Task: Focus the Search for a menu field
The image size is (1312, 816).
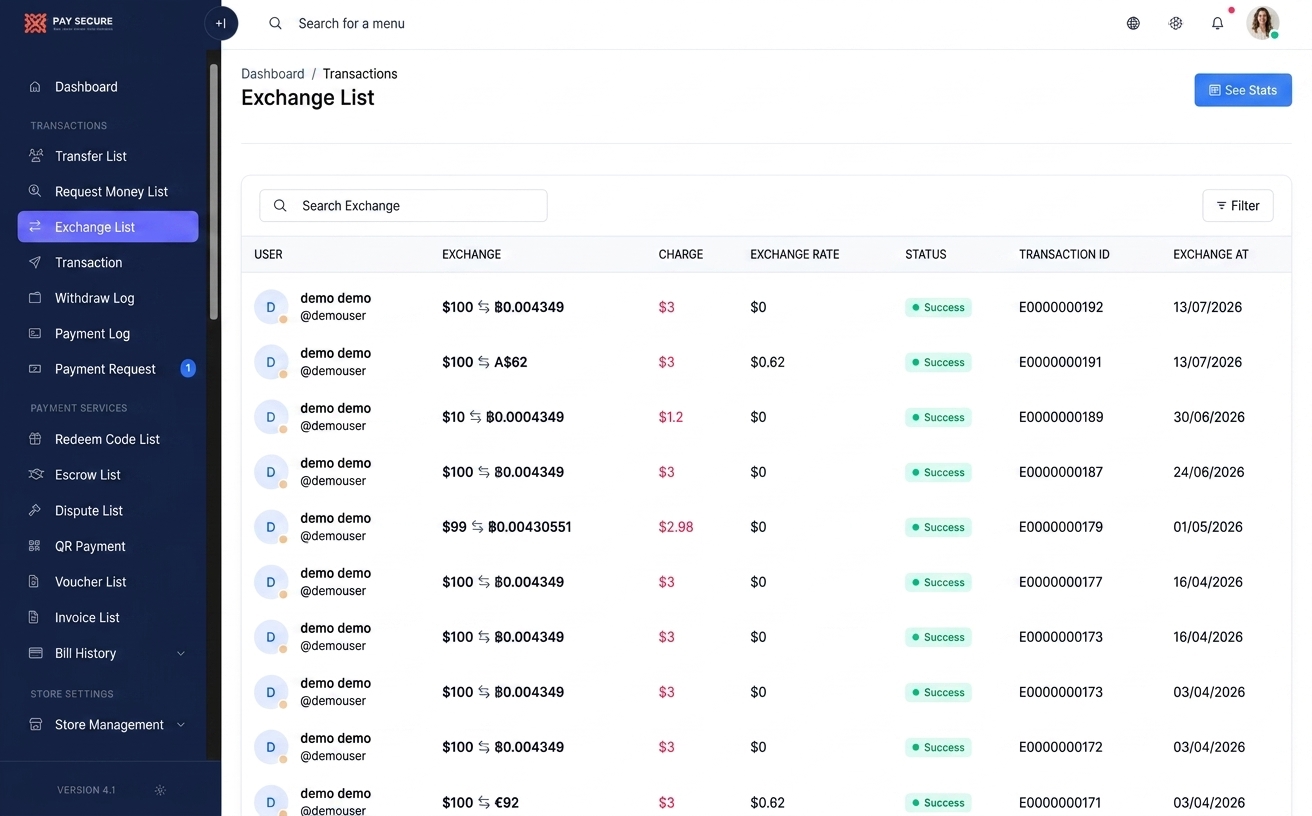Action: click(x=351, y=23)
